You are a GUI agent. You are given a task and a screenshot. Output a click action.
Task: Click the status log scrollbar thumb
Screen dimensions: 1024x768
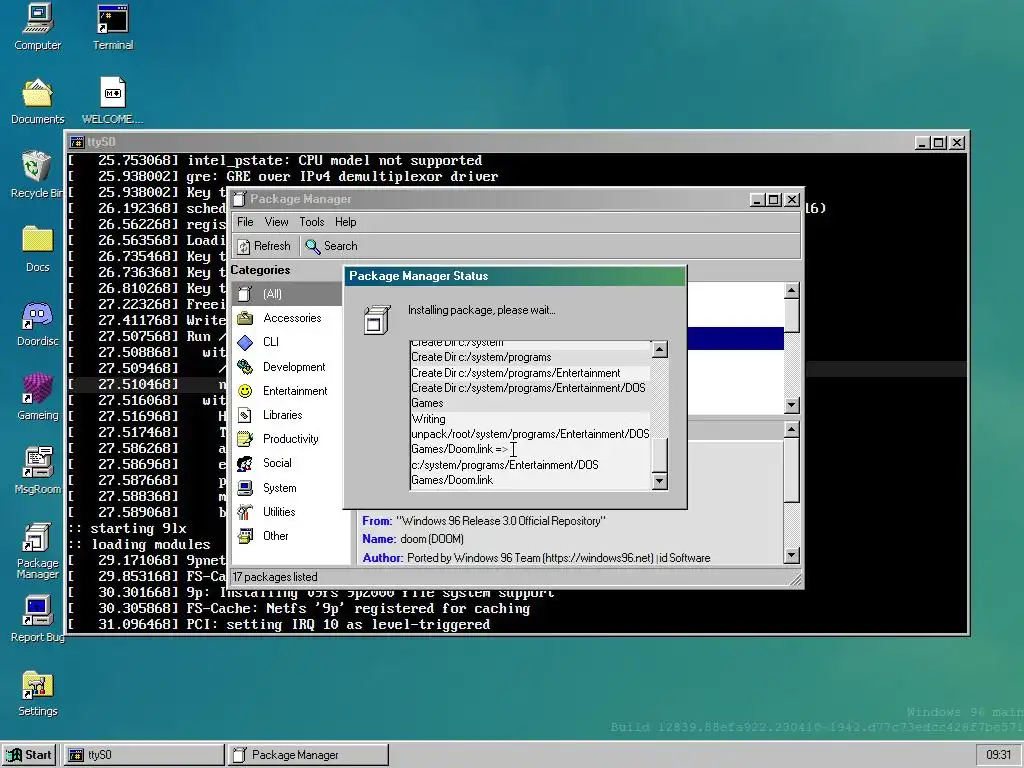tap(660, 455)
